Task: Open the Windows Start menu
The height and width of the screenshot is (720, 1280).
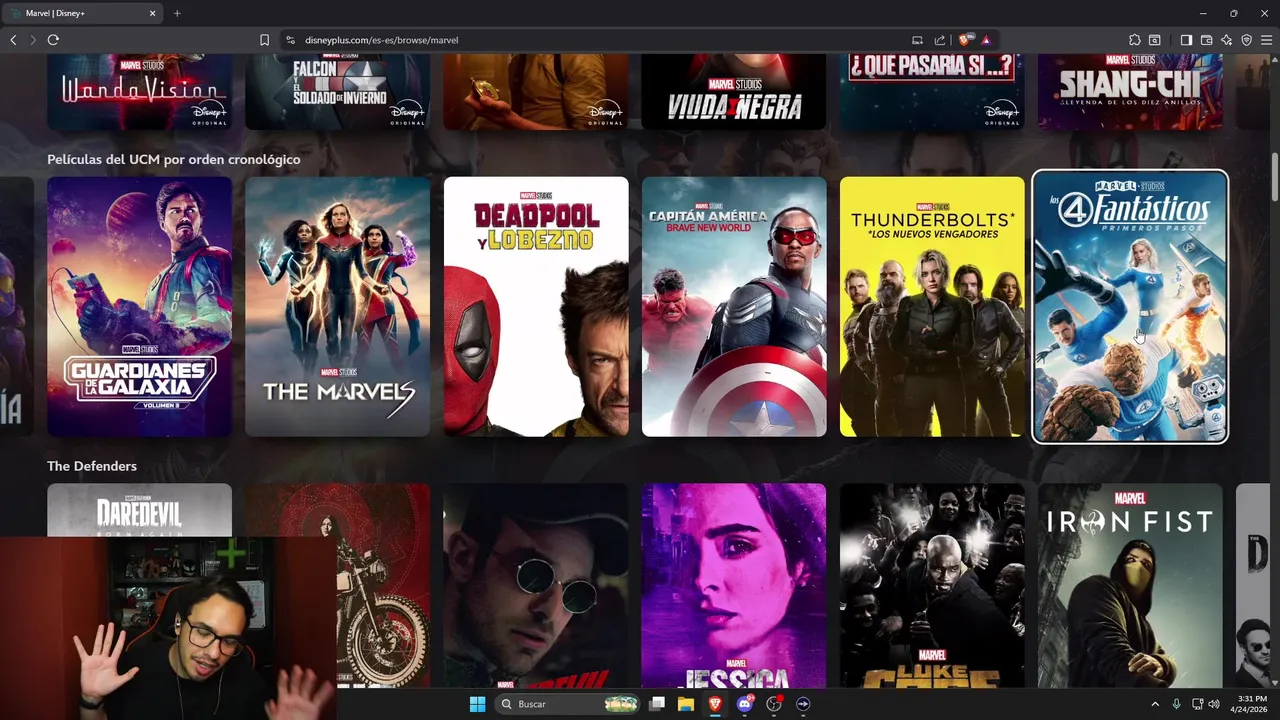Action: 477,704
